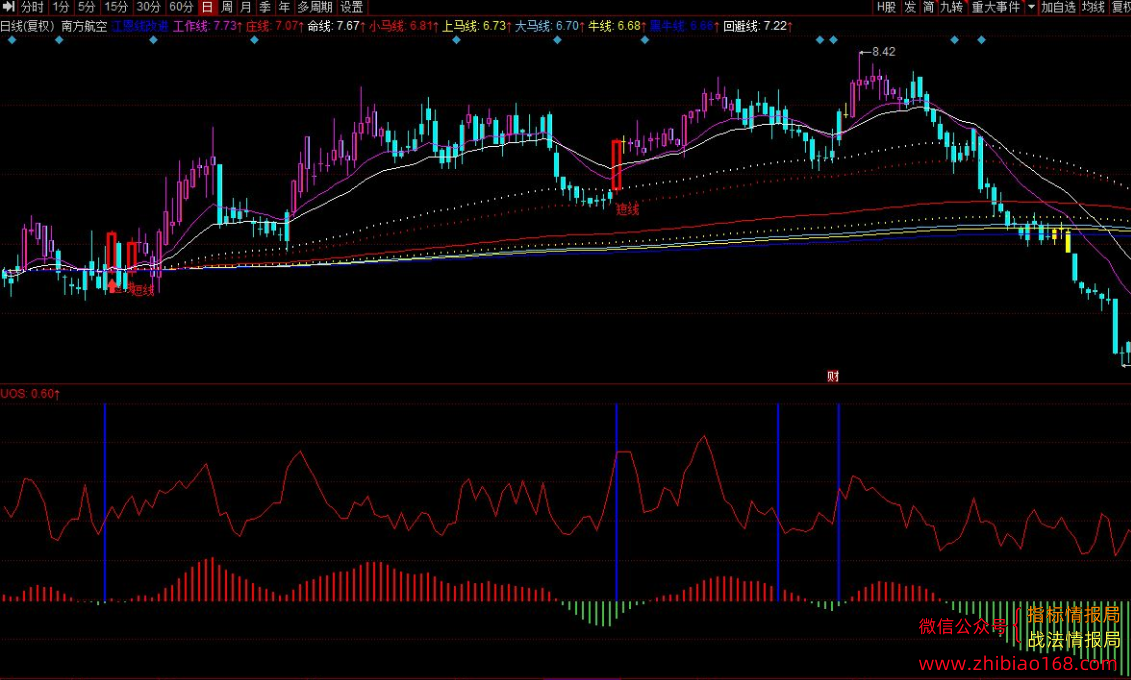Select the 日 daily period tab
This screenshot has height=680, width=1131.
(x=208, y=6)
